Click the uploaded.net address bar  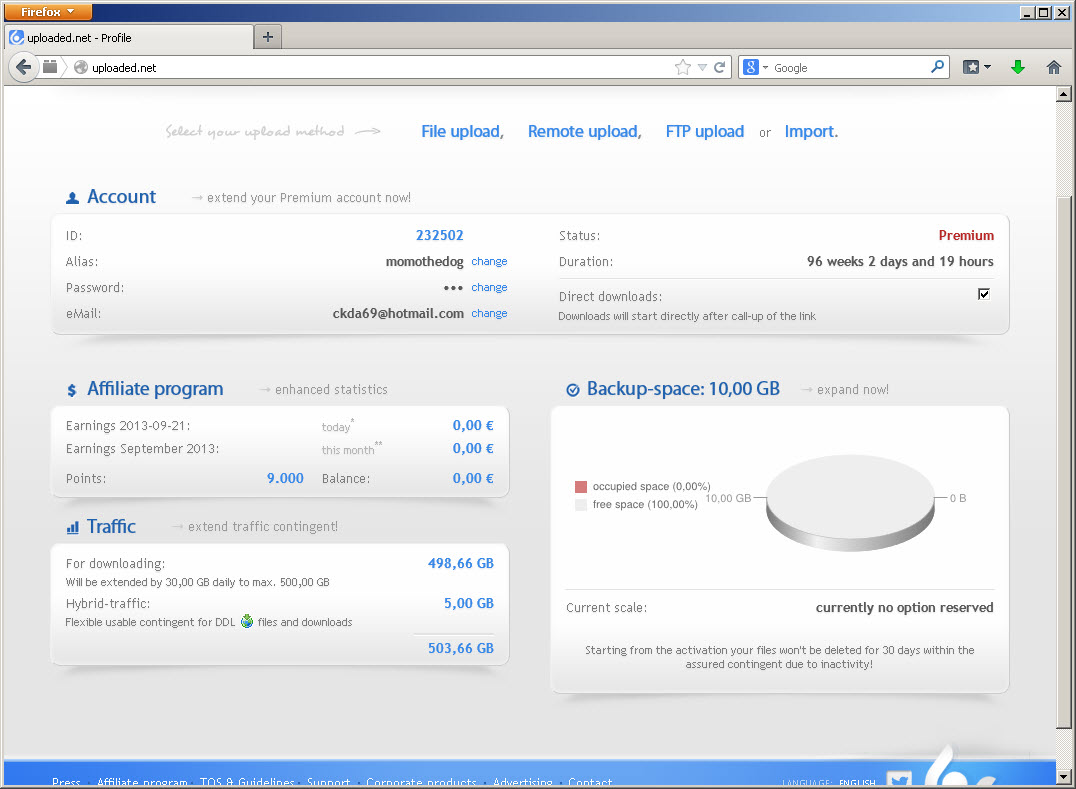(x=381, y=67)
